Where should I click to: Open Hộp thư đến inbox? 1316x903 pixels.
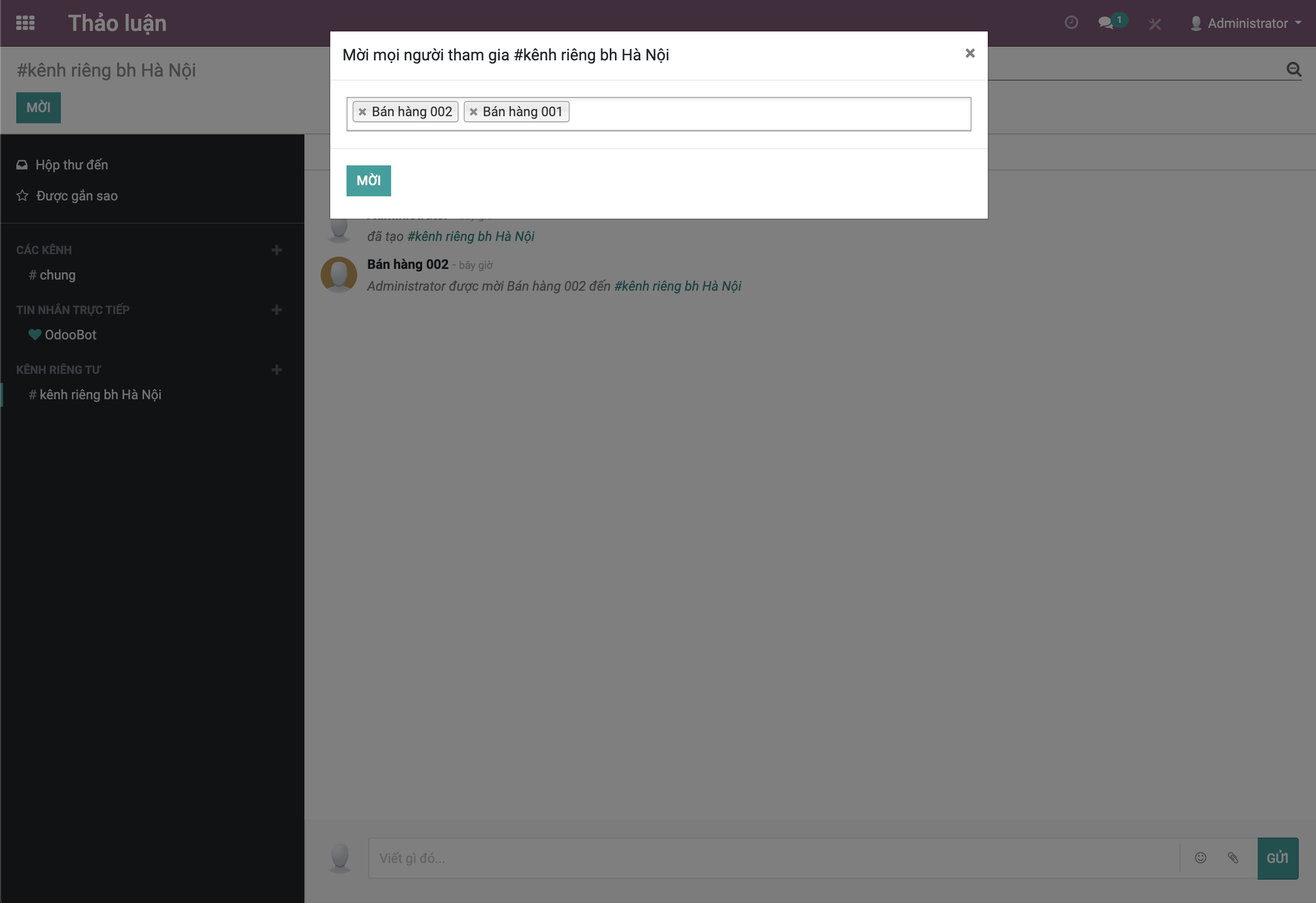72,165
